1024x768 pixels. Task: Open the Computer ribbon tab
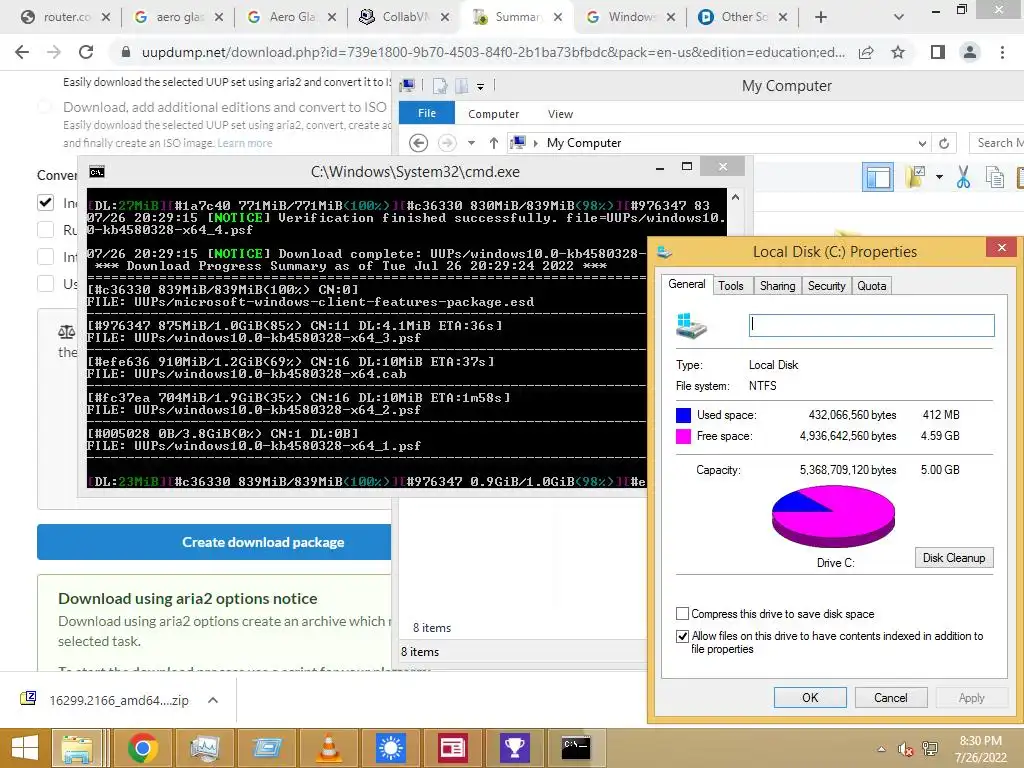(x=493, y=114)
